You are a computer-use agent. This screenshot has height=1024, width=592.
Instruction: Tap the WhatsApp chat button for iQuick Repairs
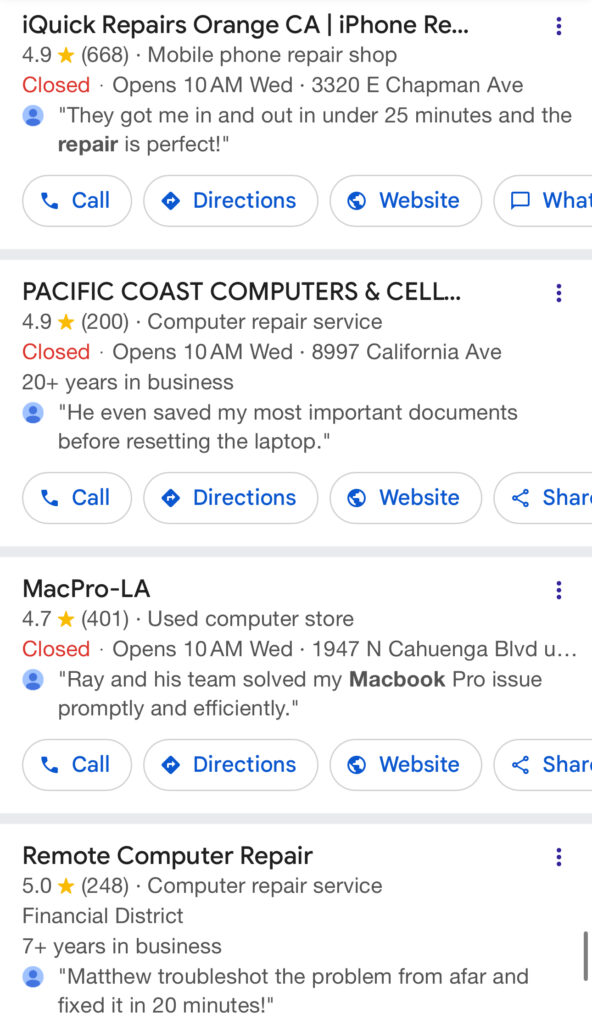543,200
